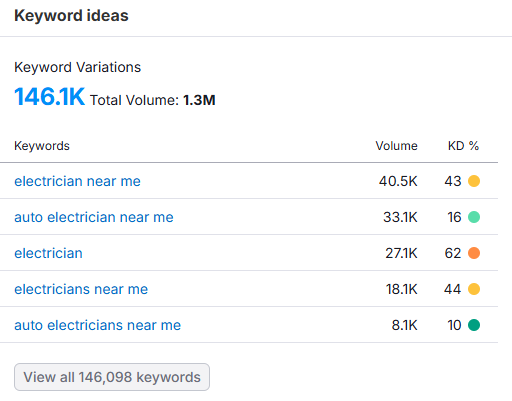This screenshot has width=512, height=401.
Task: Click the Keyword ideas heading
Action: coord(71,16)
